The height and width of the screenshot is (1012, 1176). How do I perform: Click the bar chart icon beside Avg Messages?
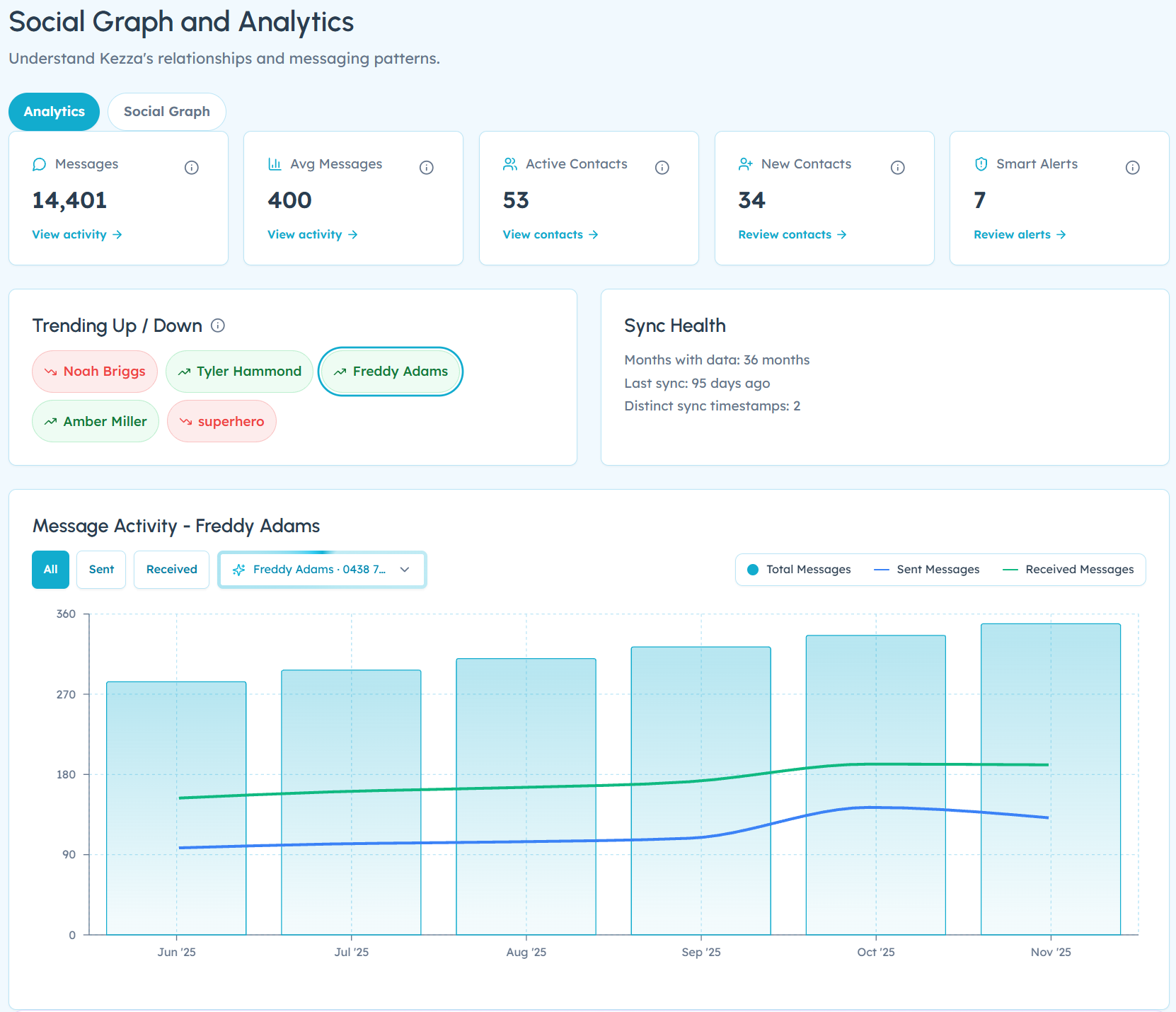coord(275,164)
